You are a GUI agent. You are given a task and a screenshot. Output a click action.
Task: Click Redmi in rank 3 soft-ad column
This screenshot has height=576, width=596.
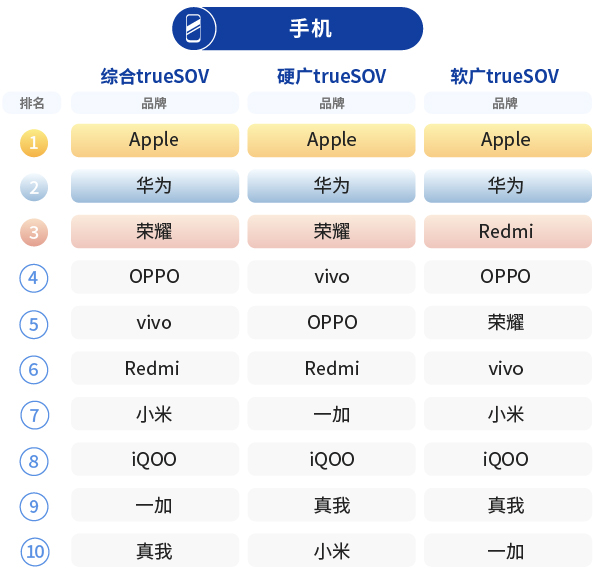[x=508, y=232]
